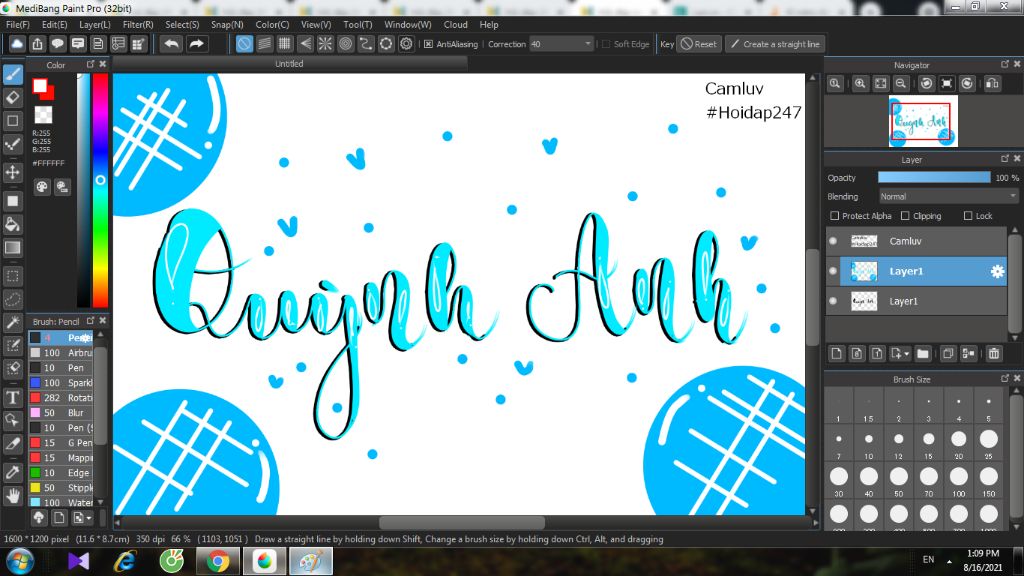Select the Airbrush brush

click(x=61, y=353)
